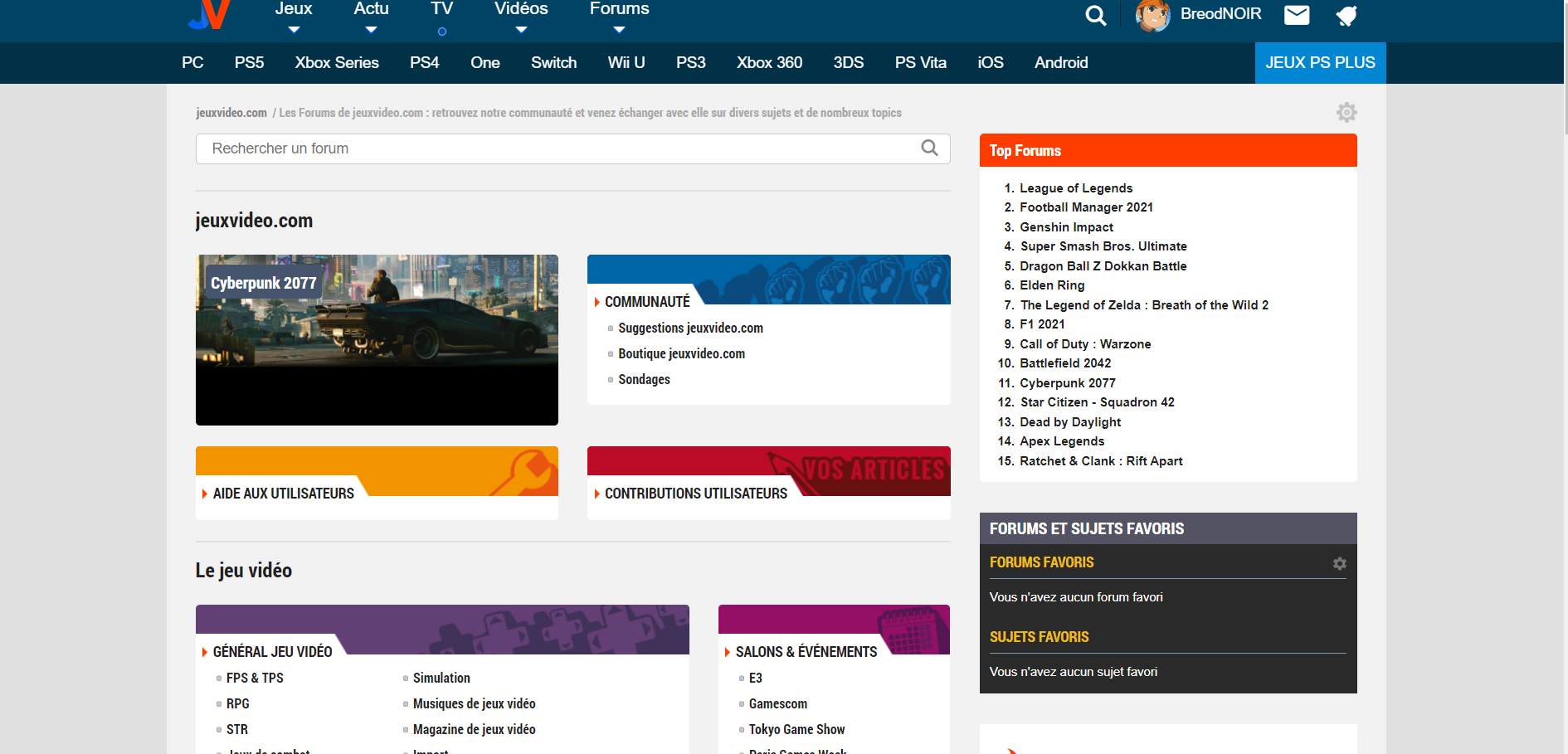
Task: Open Genshin Impact forum
Action: pyautogui.click(x=1066, y=227)
